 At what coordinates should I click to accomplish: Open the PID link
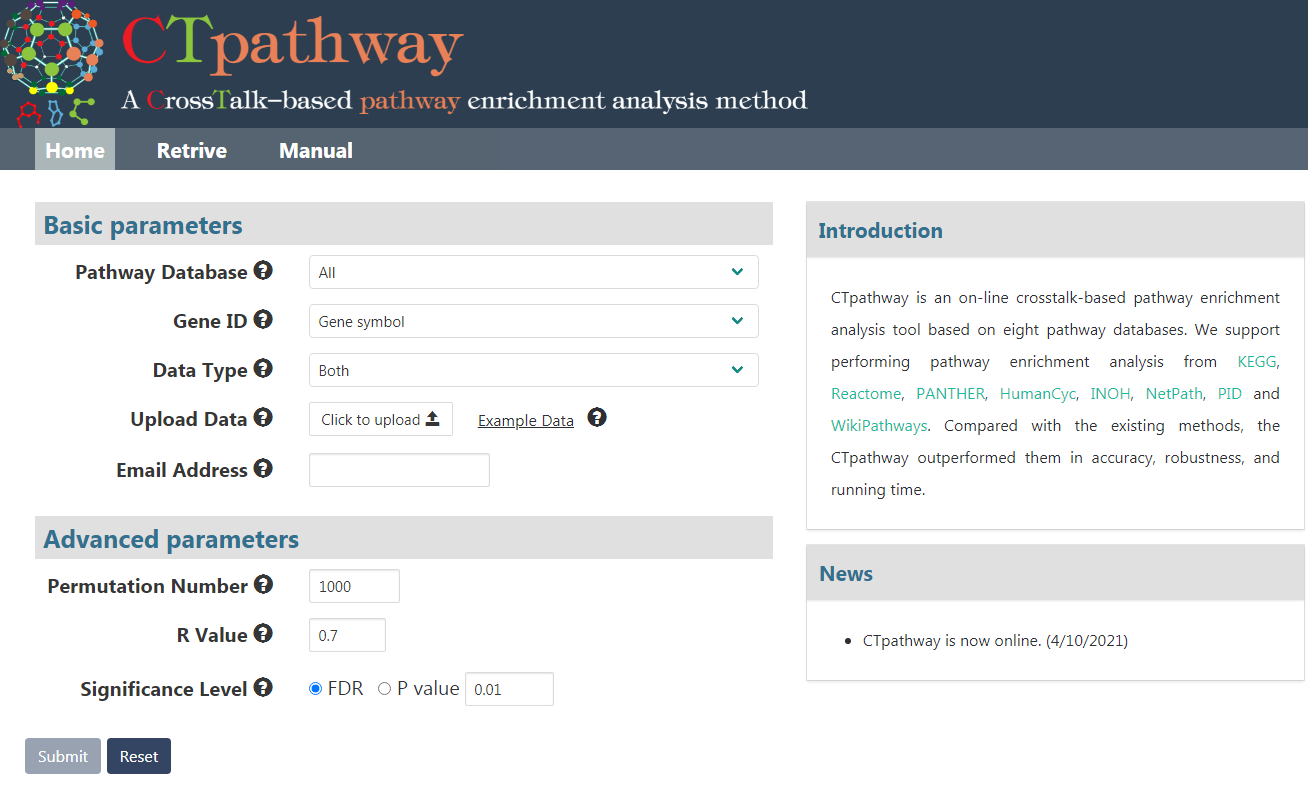click(1230, 394)
